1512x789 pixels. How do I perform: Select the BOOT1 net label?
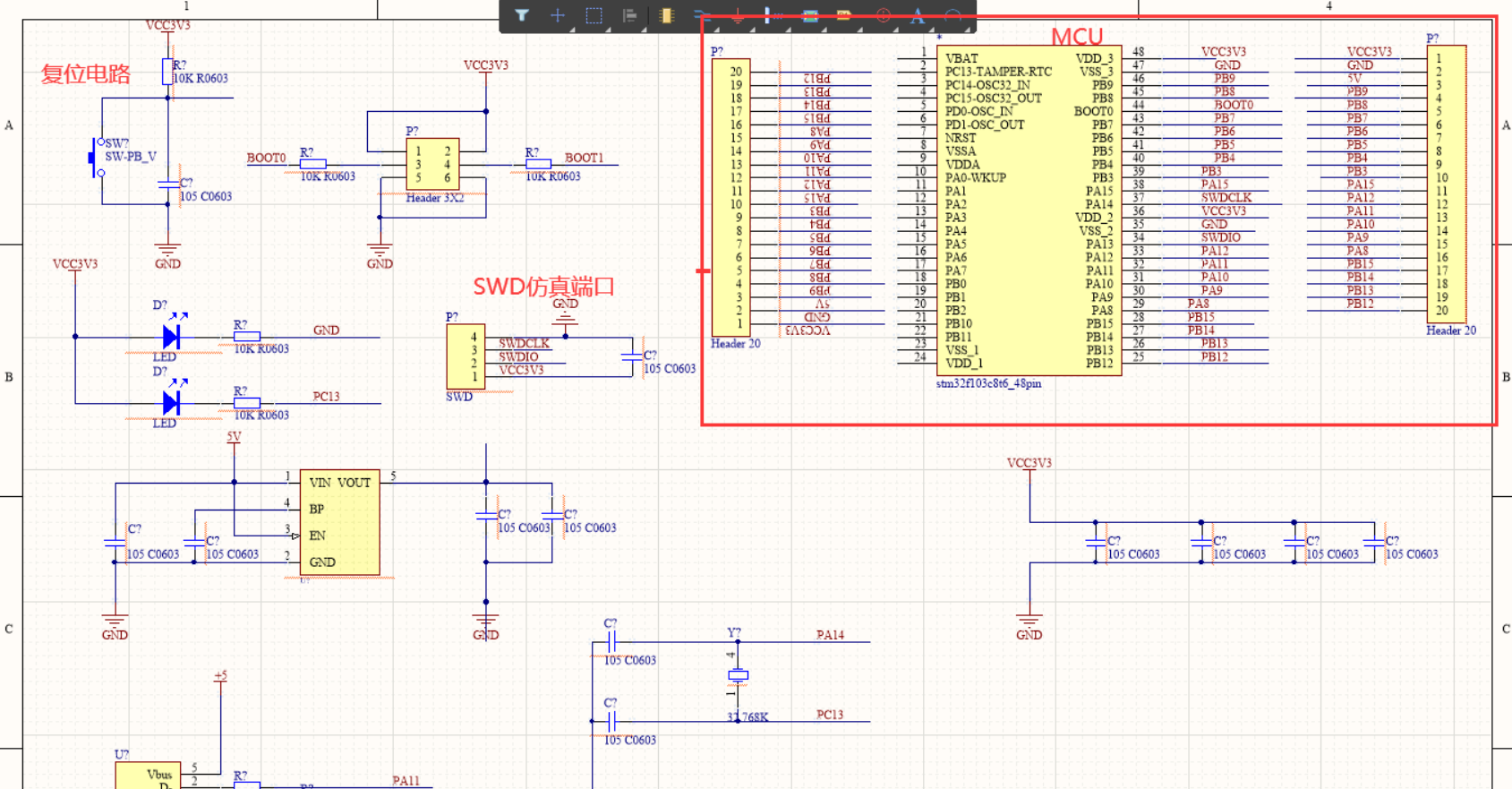click(584, 158)
